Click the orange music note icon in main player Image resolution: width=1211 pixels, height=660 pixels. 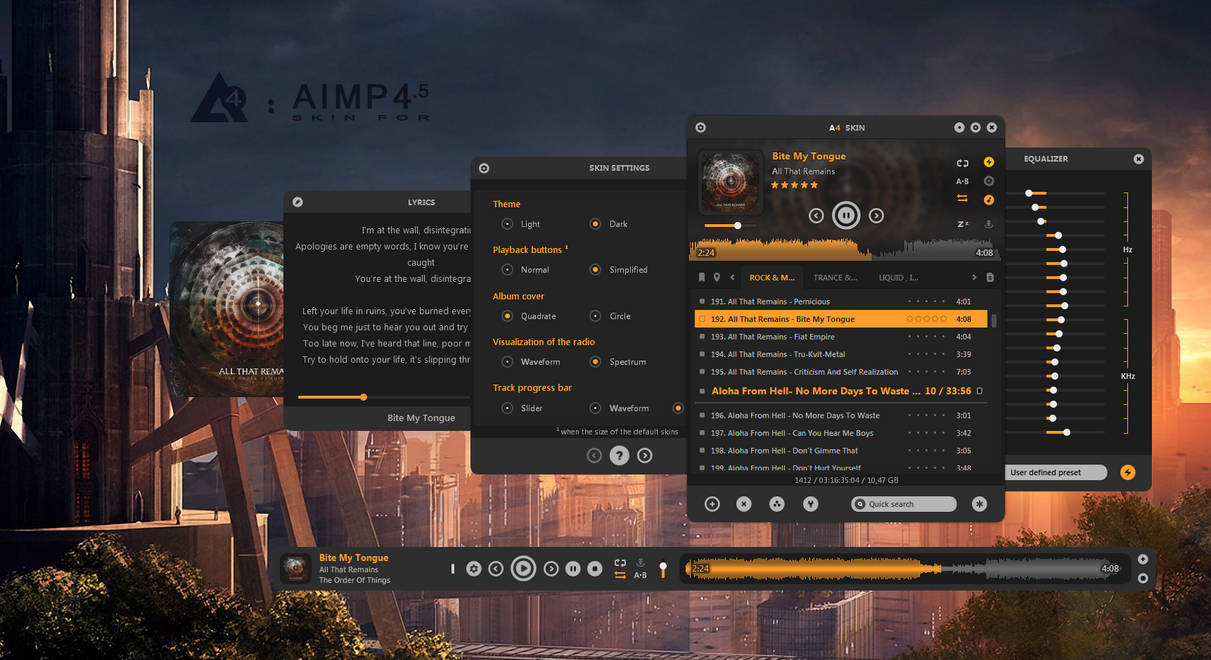click(989, 199)
